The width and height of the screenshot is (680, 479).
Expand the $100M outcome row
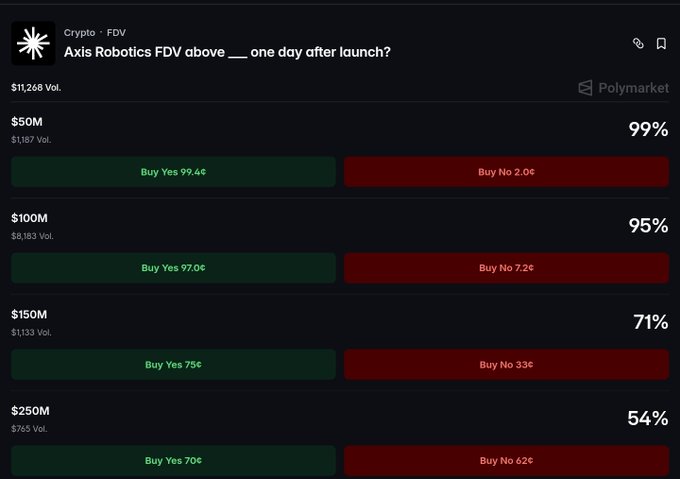click(x=340, y=226)
